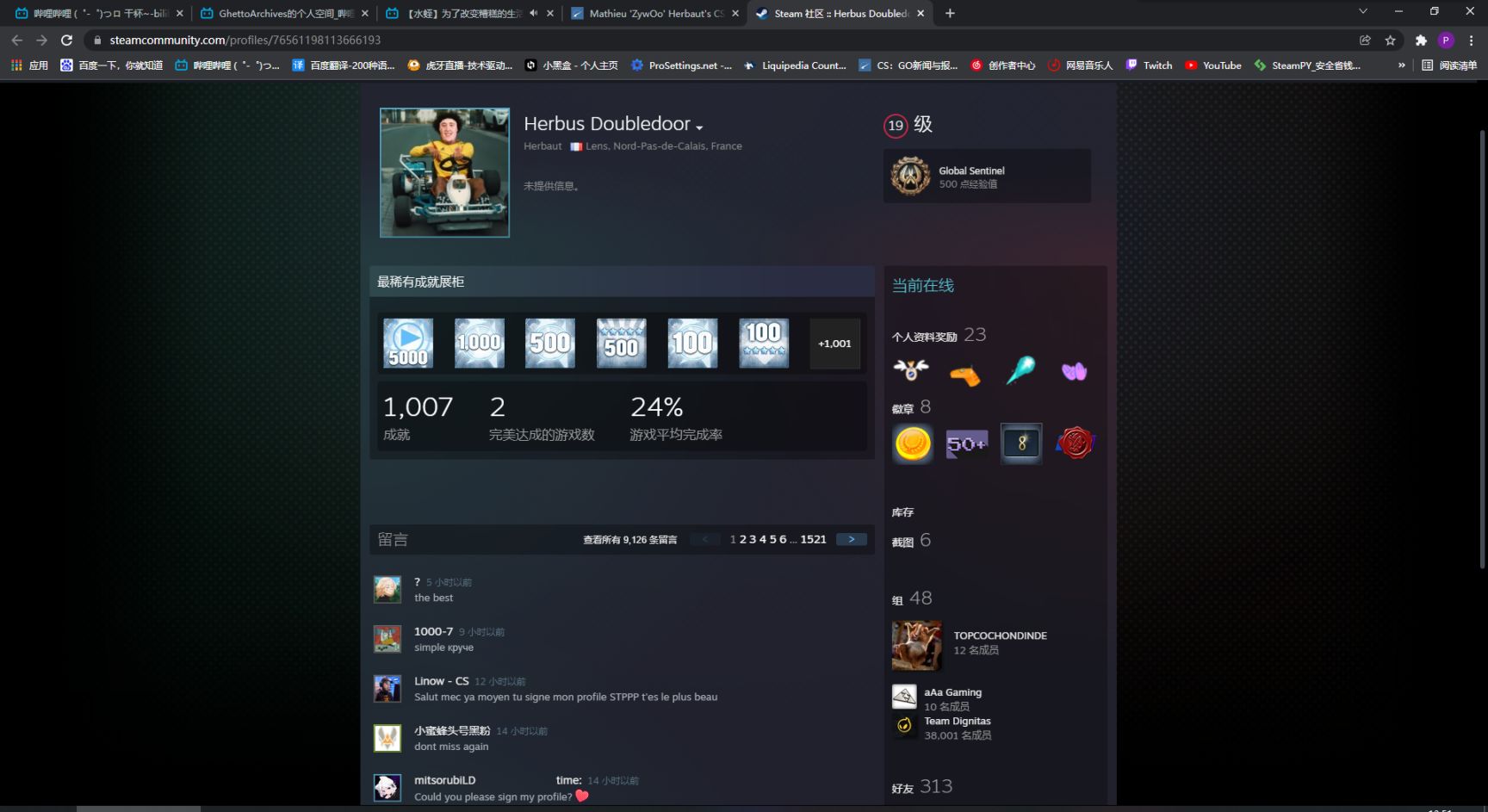Open the 阅读清单 reading list
Image resolution: width=1488 pixels, height=812 pixels.
(x=1449, y=65)
